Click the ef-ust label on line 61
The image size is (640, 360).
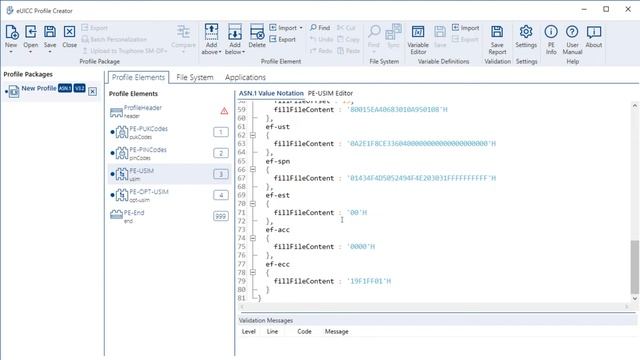278,127
